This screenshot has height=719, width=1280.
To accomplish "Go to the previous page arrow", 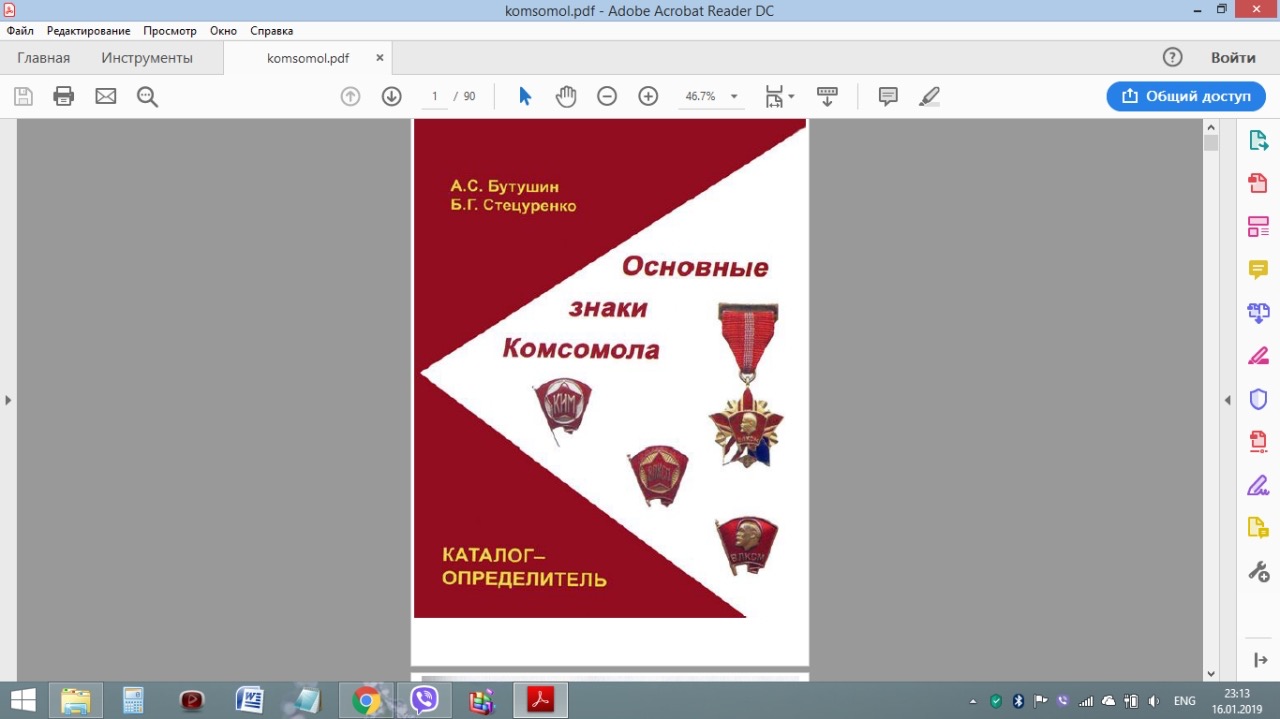I will point(350,96).
